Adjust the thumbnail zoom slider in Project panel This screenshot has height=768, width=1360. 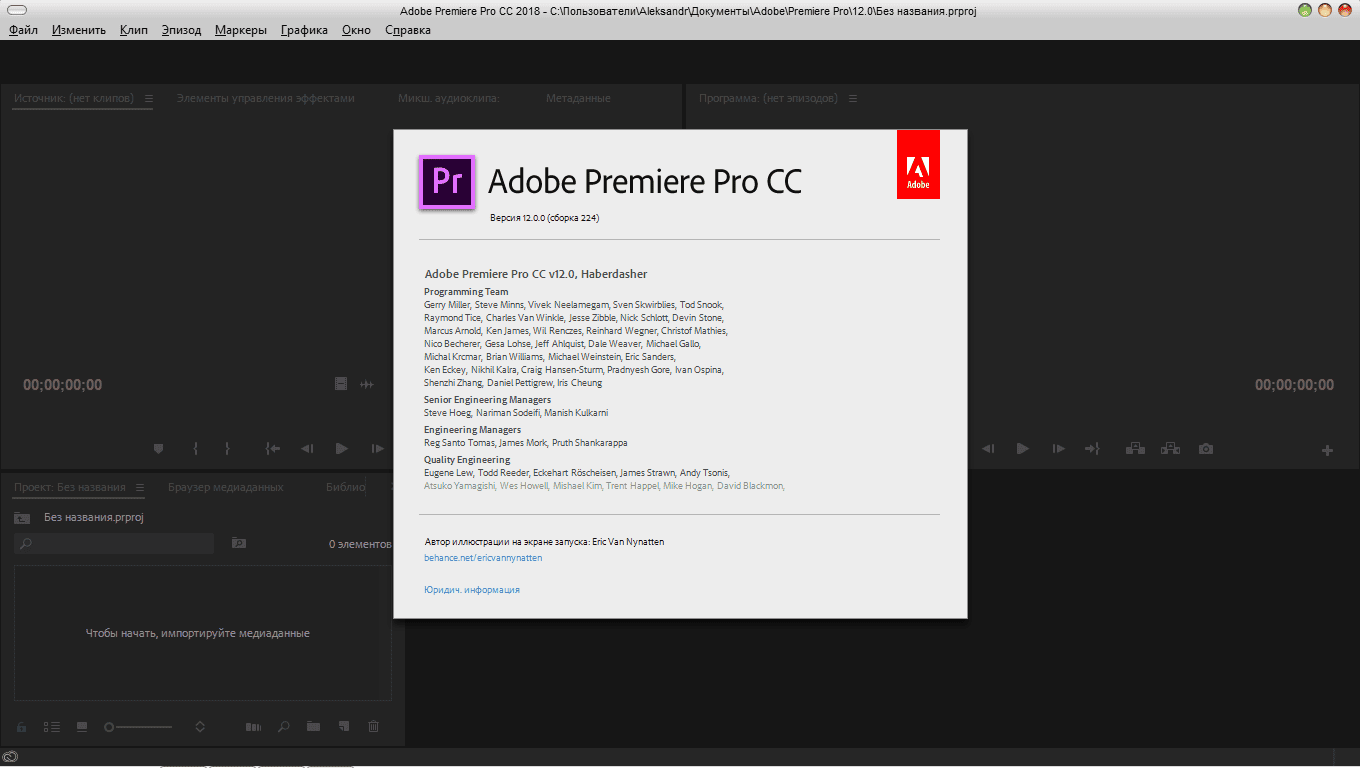tap(138, 727)
